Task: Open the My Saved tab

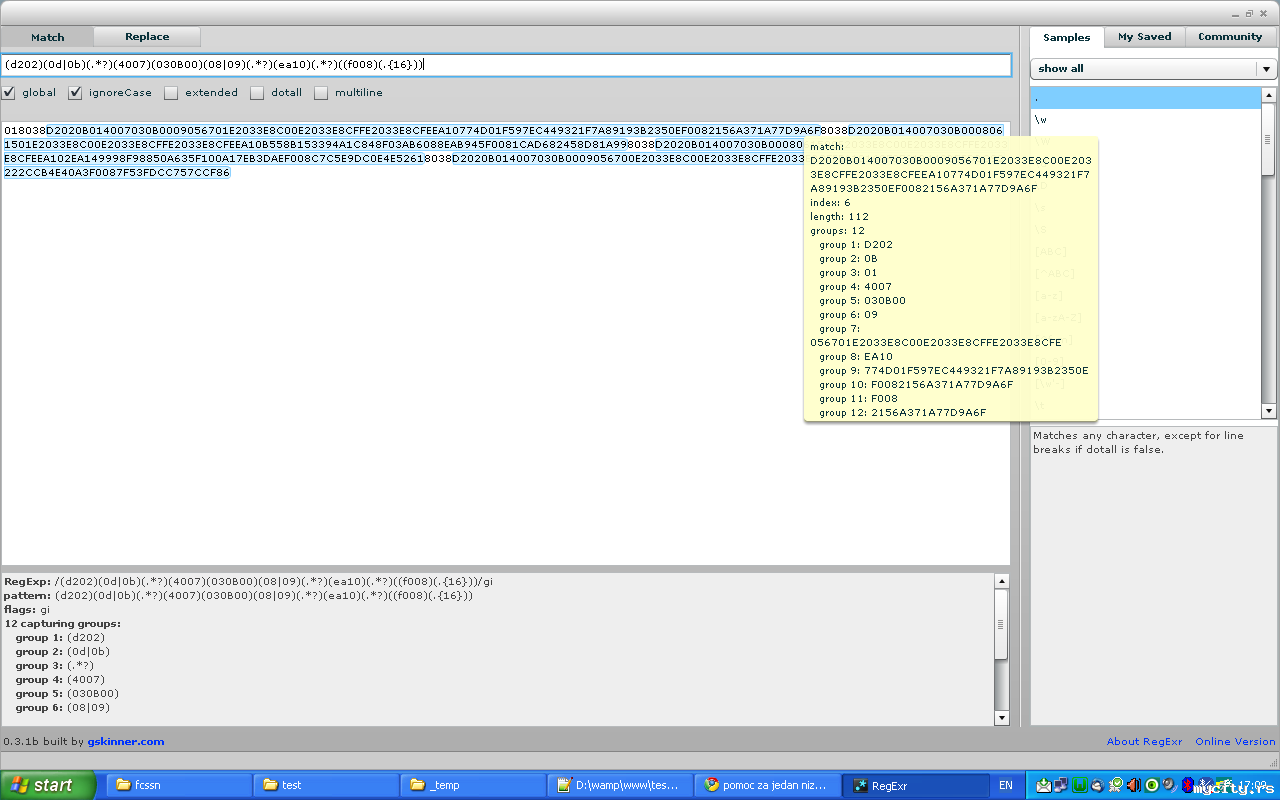Action: pyautogui.click(x=1144, y=37)
